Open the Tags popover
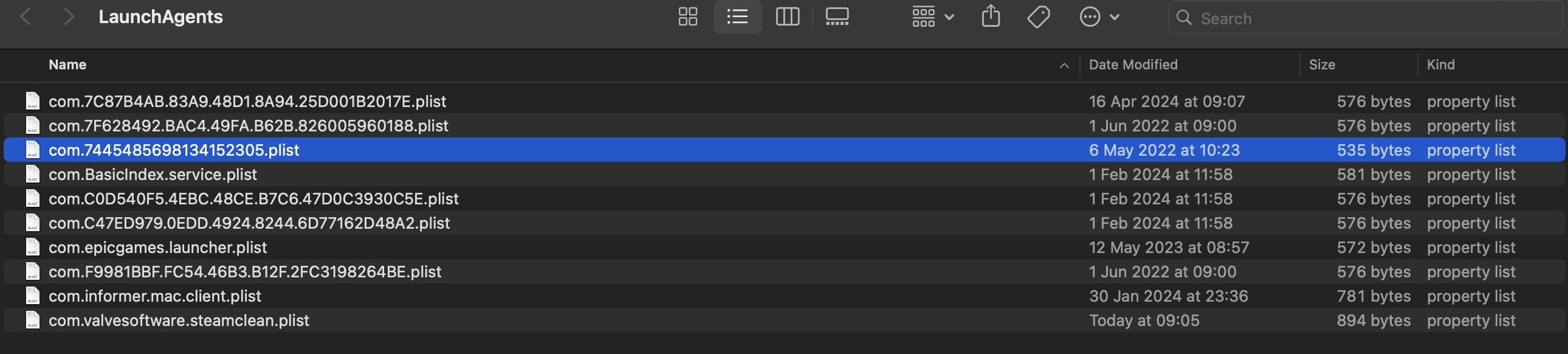The image size is (1568, 354). 1039,17
